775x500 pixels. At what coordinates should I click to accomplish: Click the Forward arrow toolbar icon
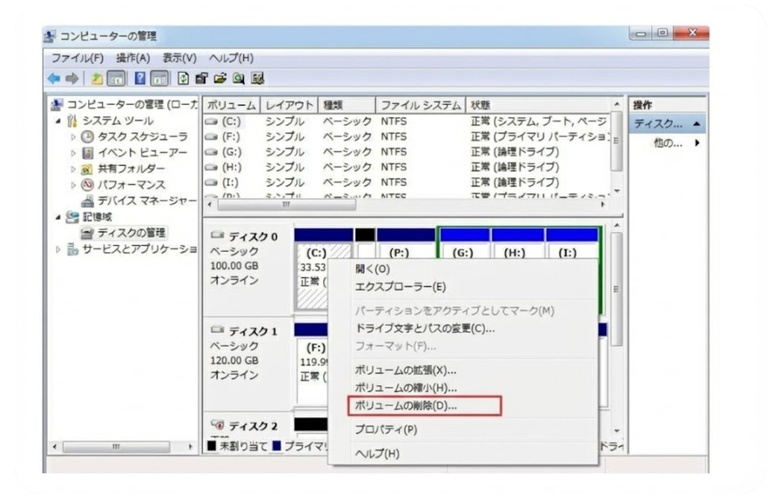click(x=72, y=79)
